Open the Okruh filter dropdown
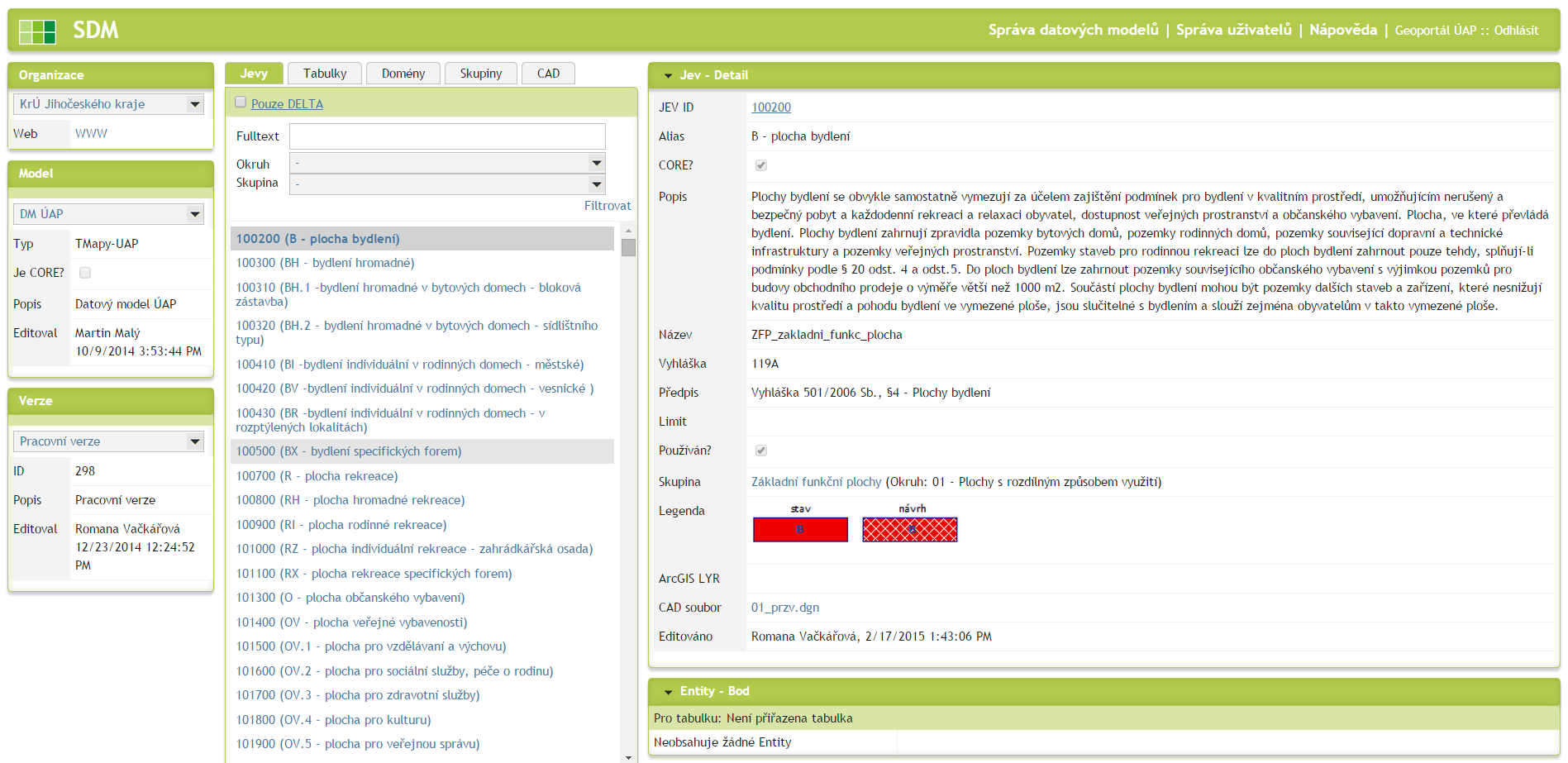Viewport: 1568px width, 763px height. [x=447, y=163]
